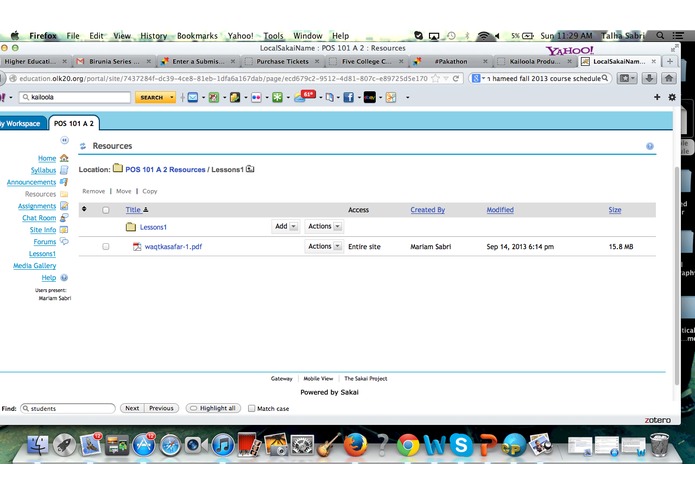Click the URL address bar
This screenshot has width=695, height=494.
(224, 78)
